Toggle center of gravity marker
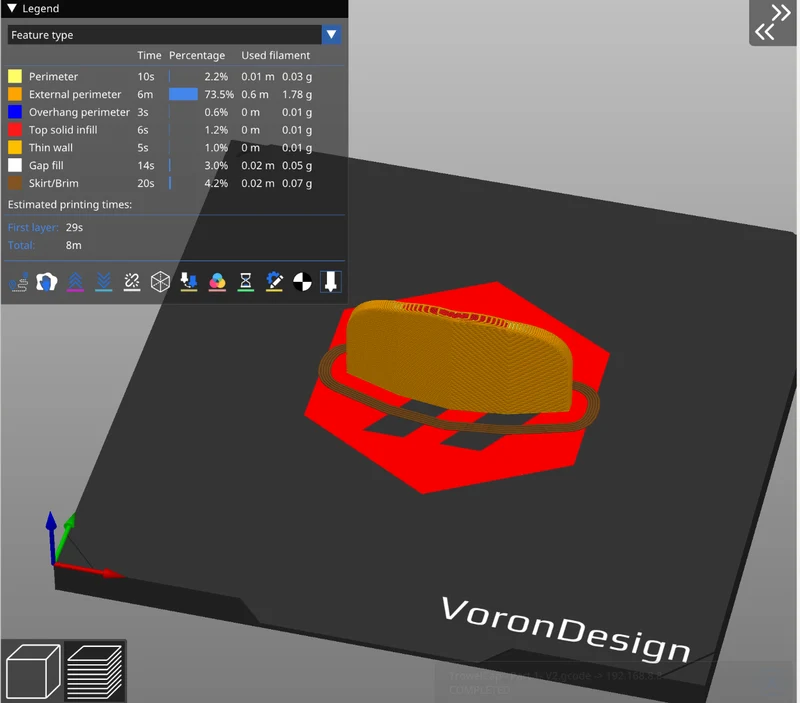 [303, 282]
